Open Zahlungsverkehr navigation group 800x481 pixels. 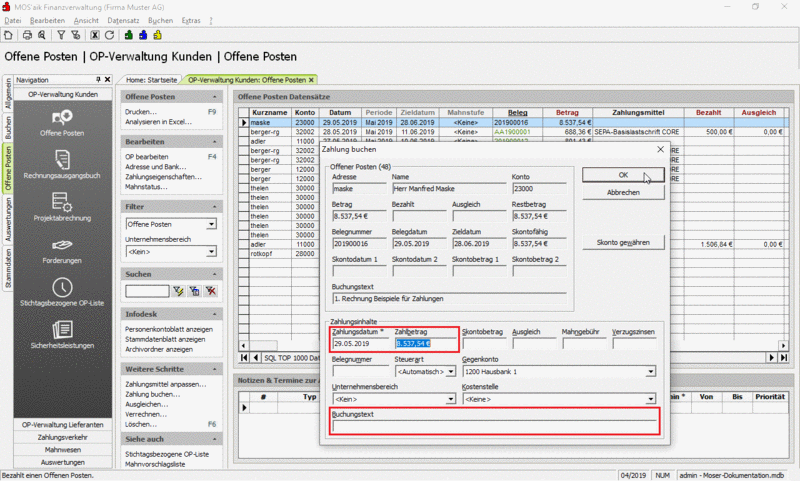click(x=62, y=438)
